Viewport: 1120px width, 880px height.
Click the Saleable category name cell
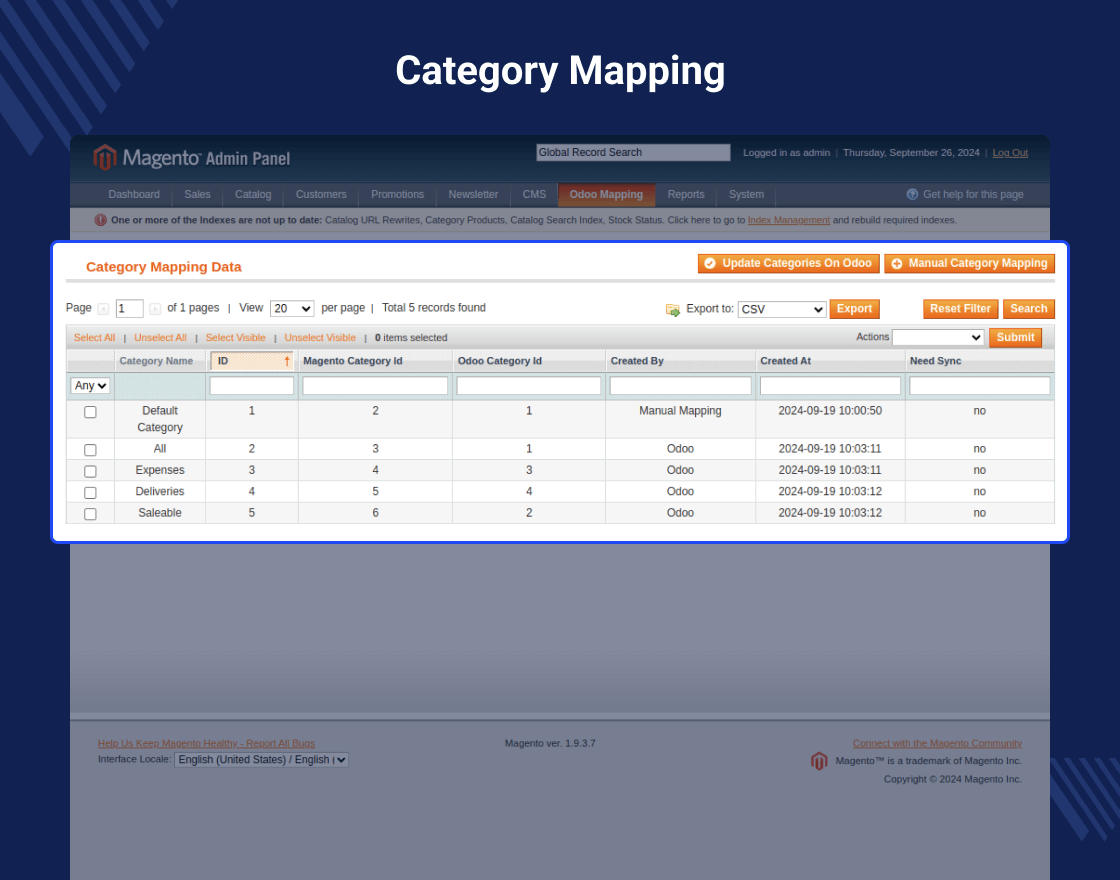pos(160,514)
